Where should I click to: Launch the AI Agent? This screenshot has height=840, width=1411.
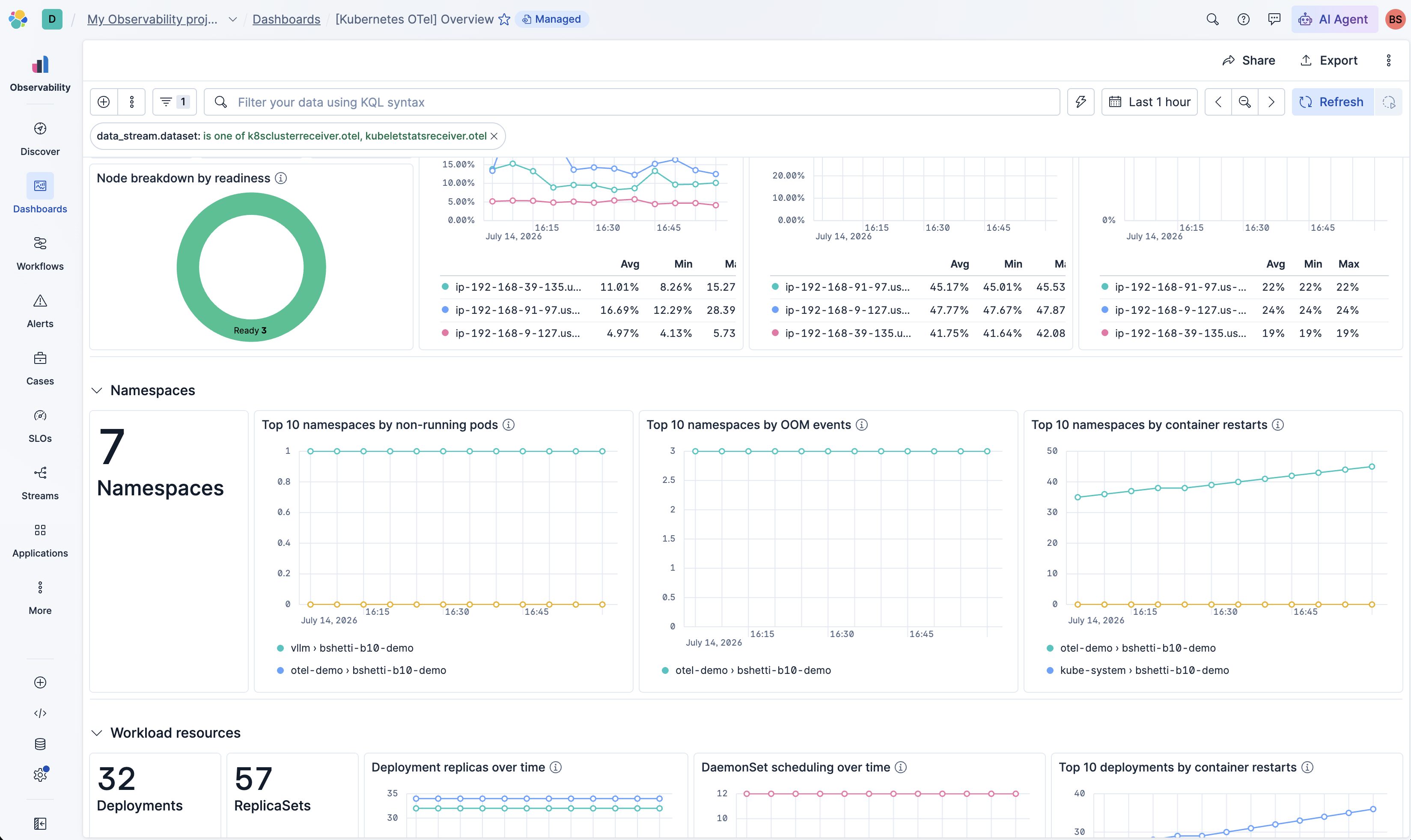1334,19
